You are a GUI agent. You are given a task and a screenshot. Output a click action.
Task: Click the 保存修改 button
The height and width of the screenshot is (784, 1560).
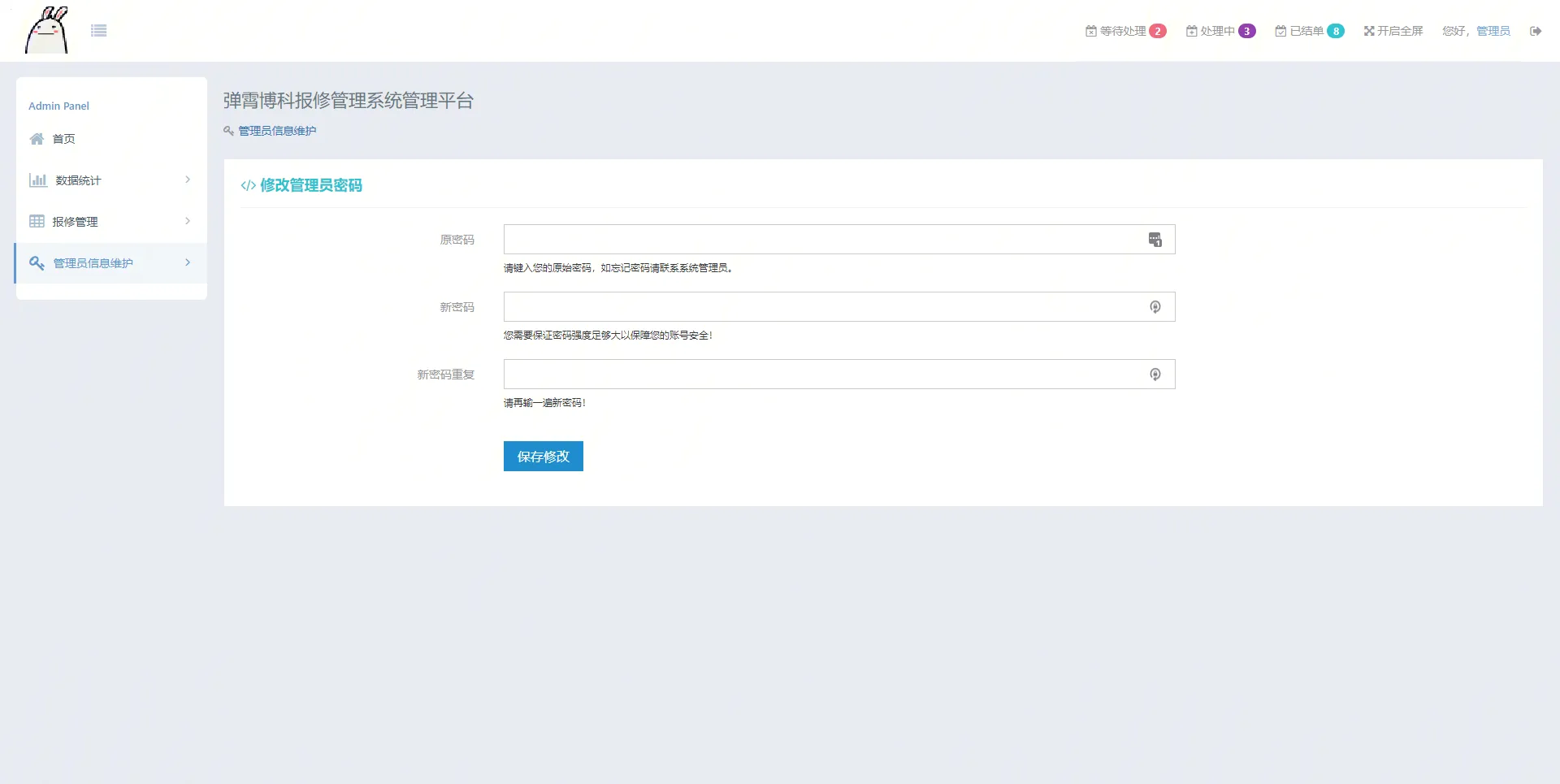click(x=543, y=457)
